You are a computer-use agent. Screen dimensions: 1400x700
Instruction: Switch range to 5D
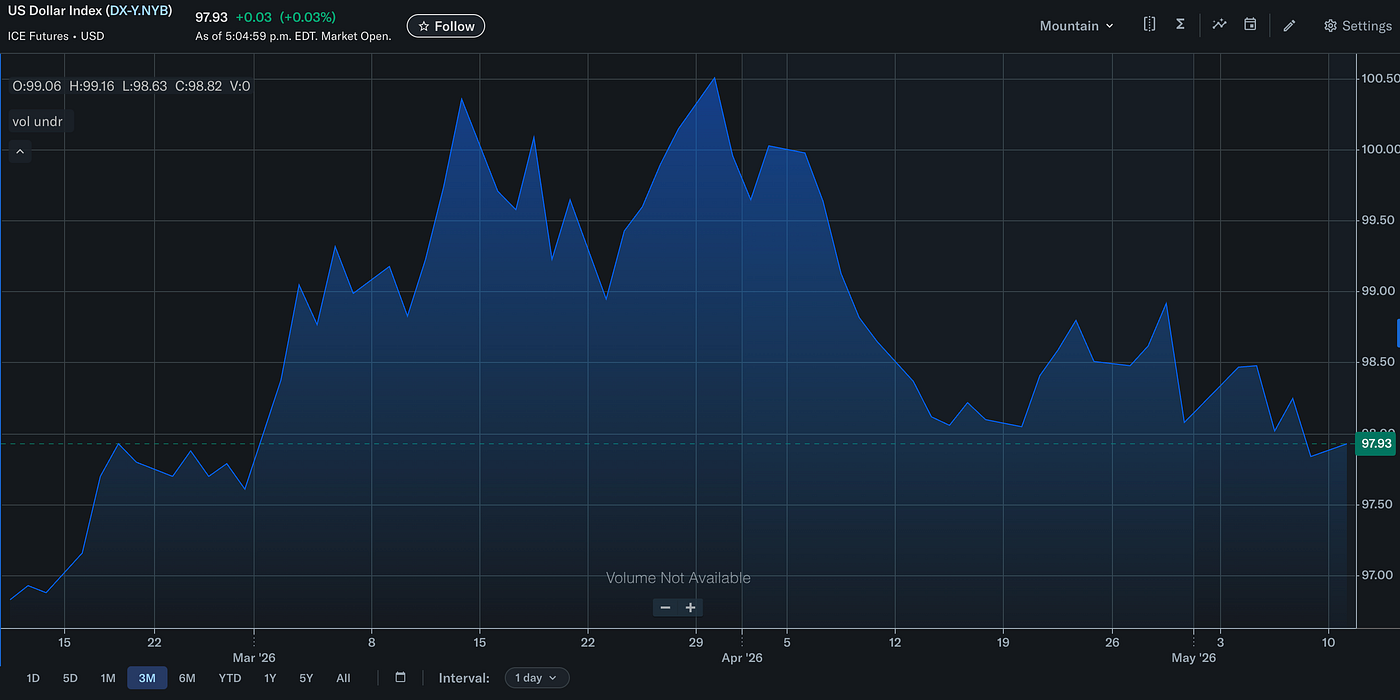click(x=70, y=678)
